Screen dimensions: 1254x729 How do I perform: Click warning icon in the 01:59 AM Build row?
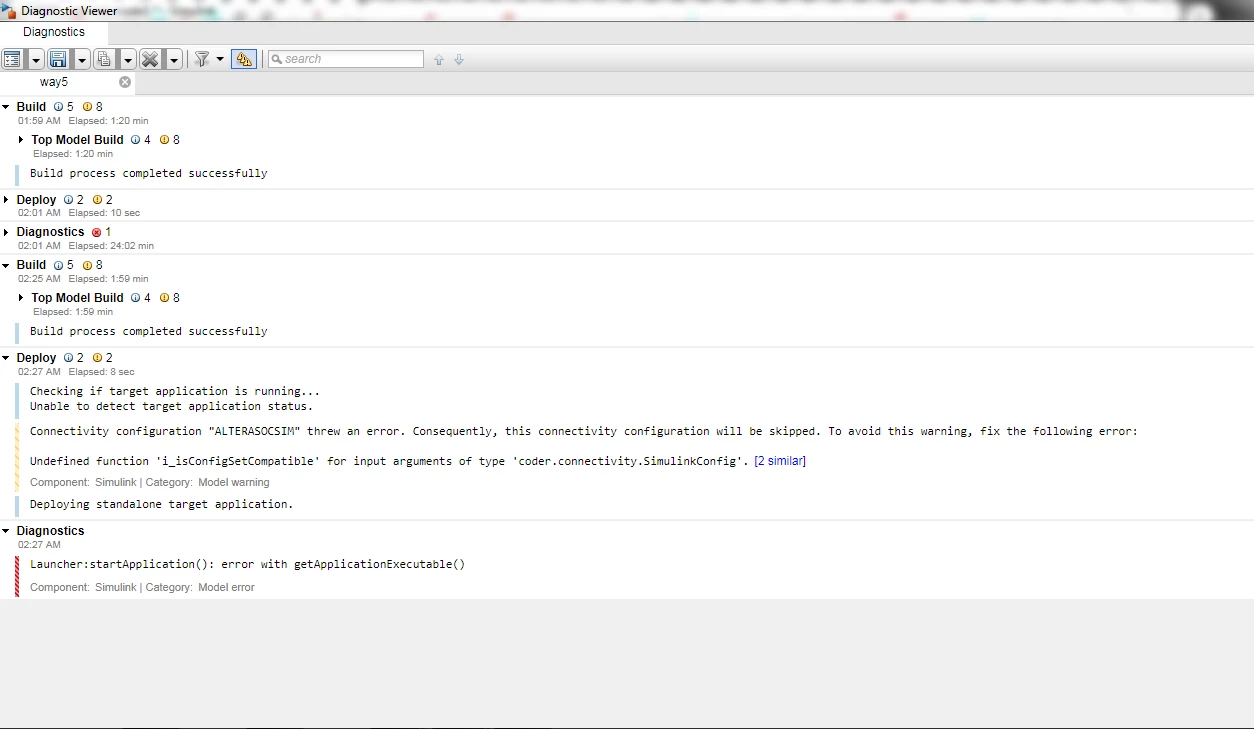tap(87, 107)
